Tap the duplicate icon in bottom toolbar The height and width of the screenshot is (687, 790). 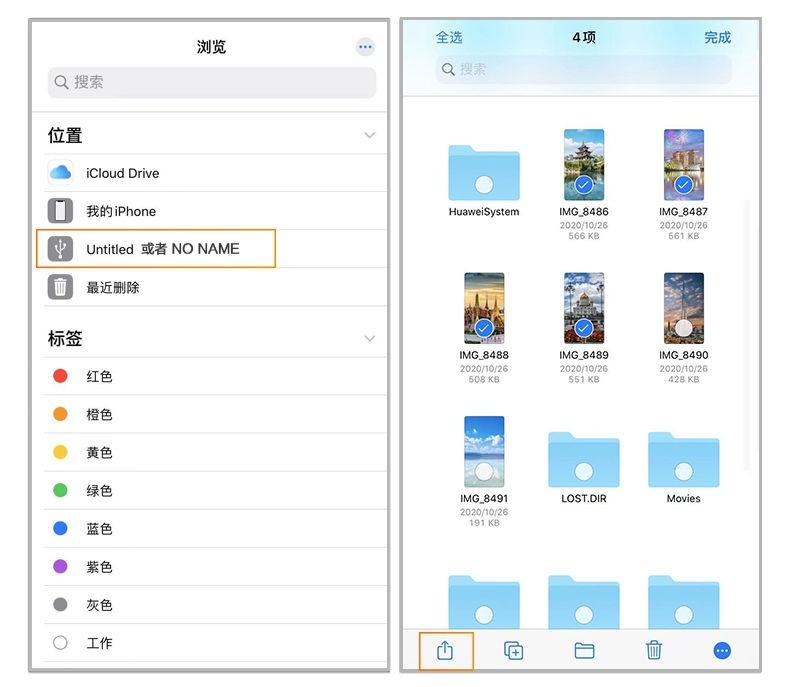tap(513, 650)
